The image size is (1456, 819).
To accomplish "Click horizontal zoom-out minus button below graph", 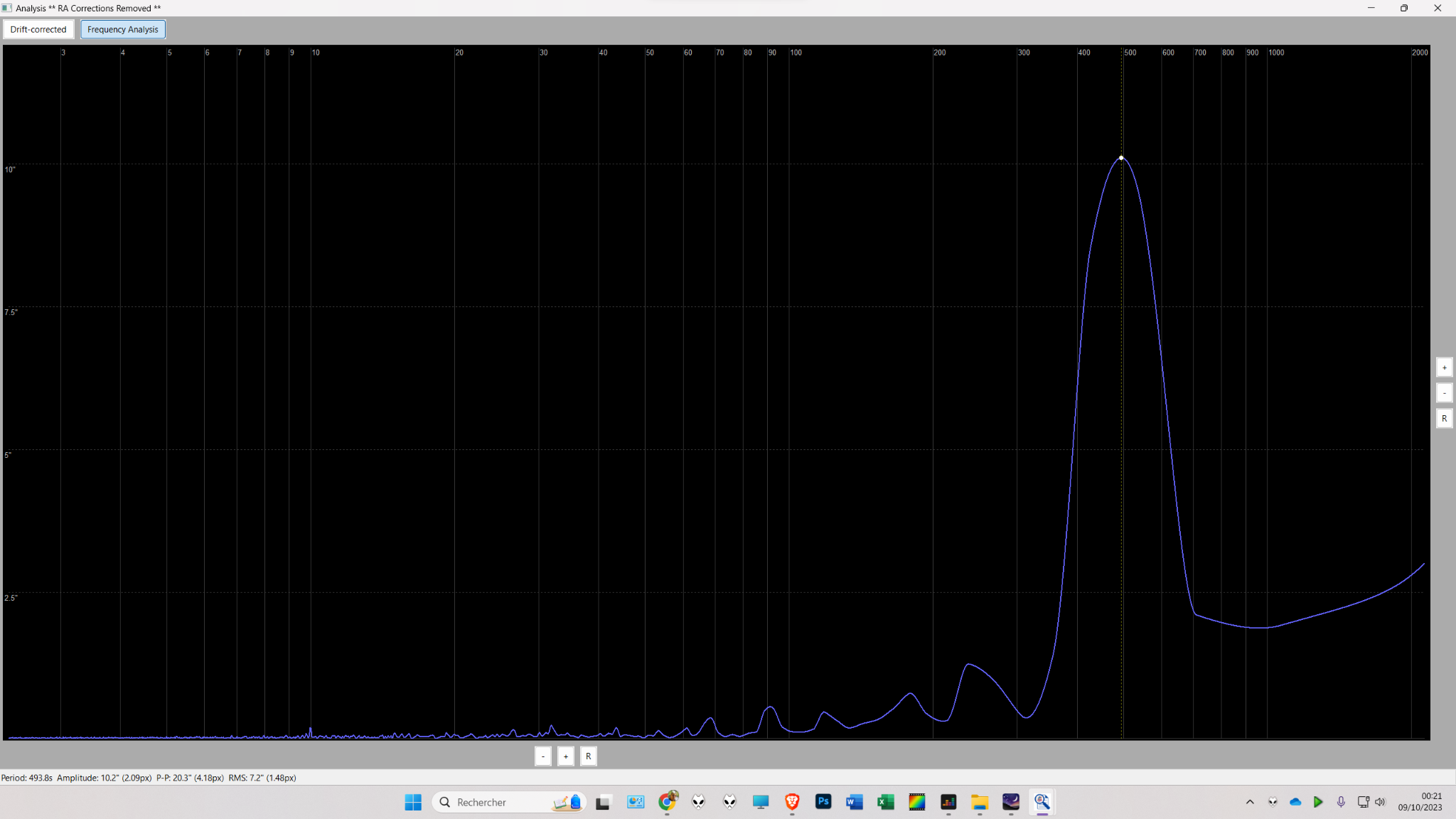I will pos(543,756).
